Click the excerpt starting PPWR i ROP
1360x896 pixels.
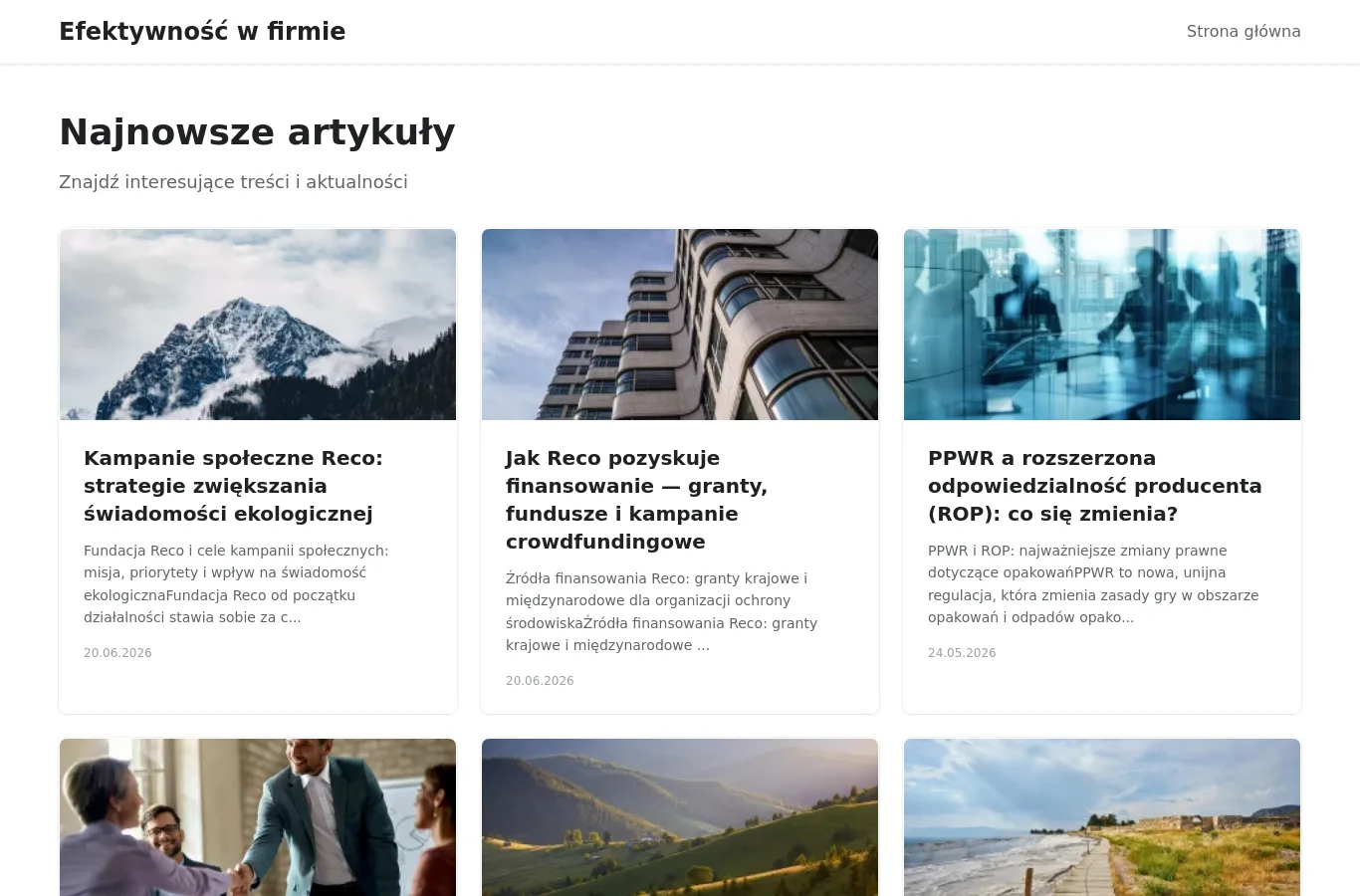pyautogui.click(x=1093, y=583)
